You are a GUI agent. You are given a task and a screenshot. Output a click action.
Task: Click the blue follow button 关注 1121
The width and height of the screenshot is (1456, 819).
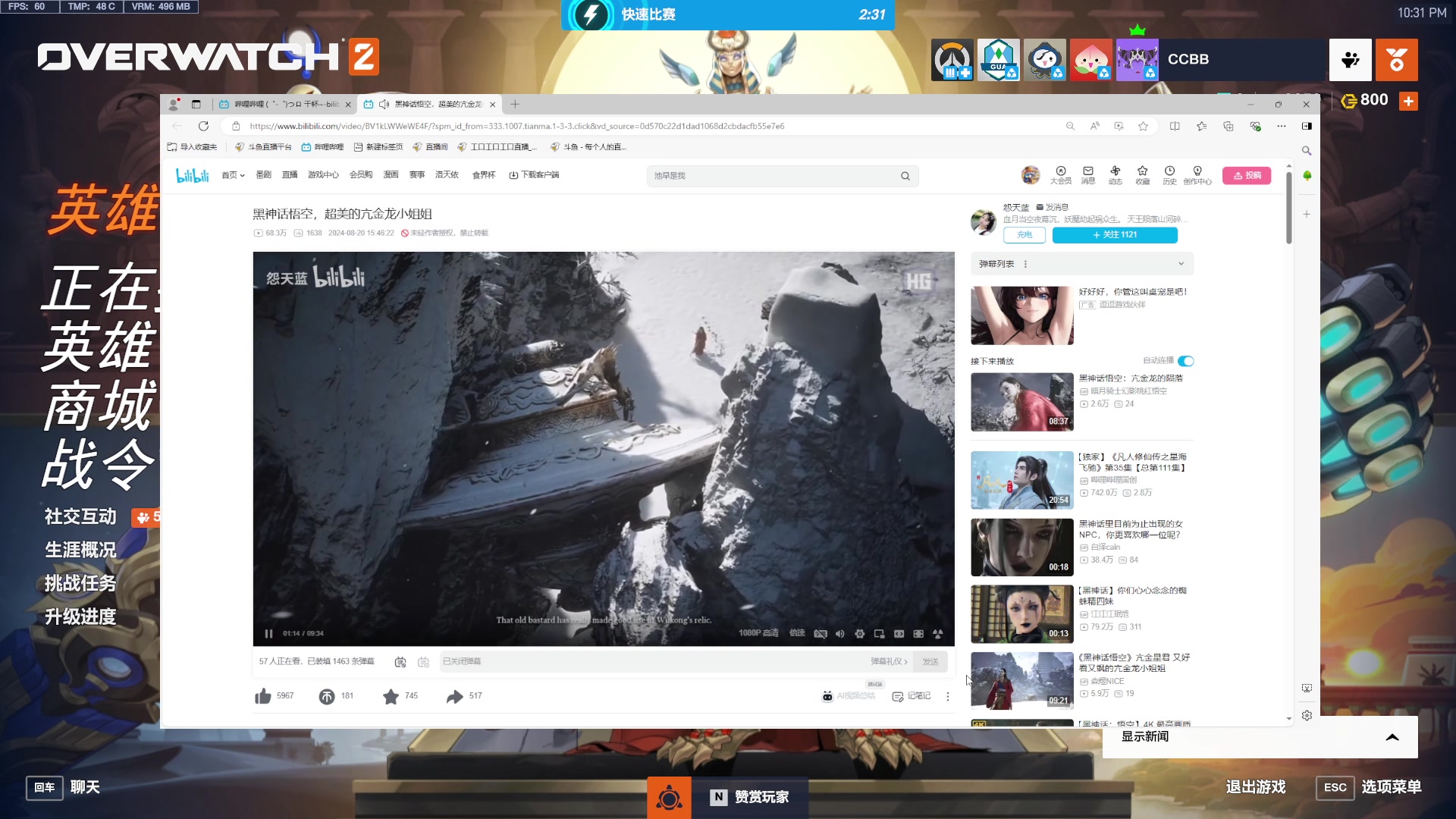1115,235
